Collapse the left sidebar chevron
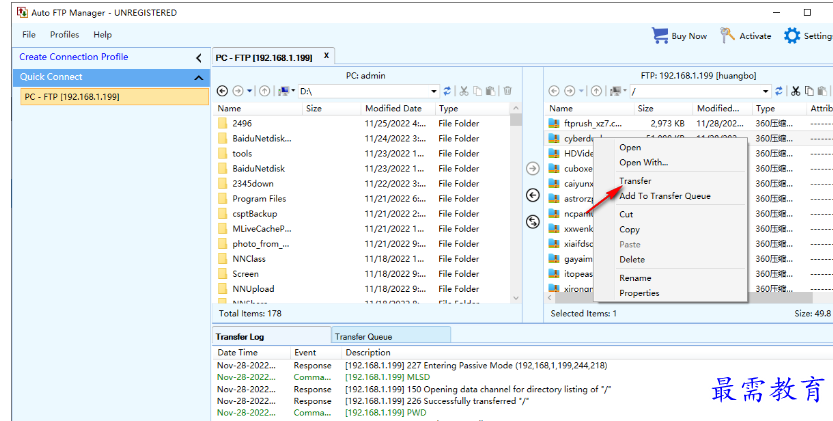This screenshot has width=833, height=421. (199, 57)
